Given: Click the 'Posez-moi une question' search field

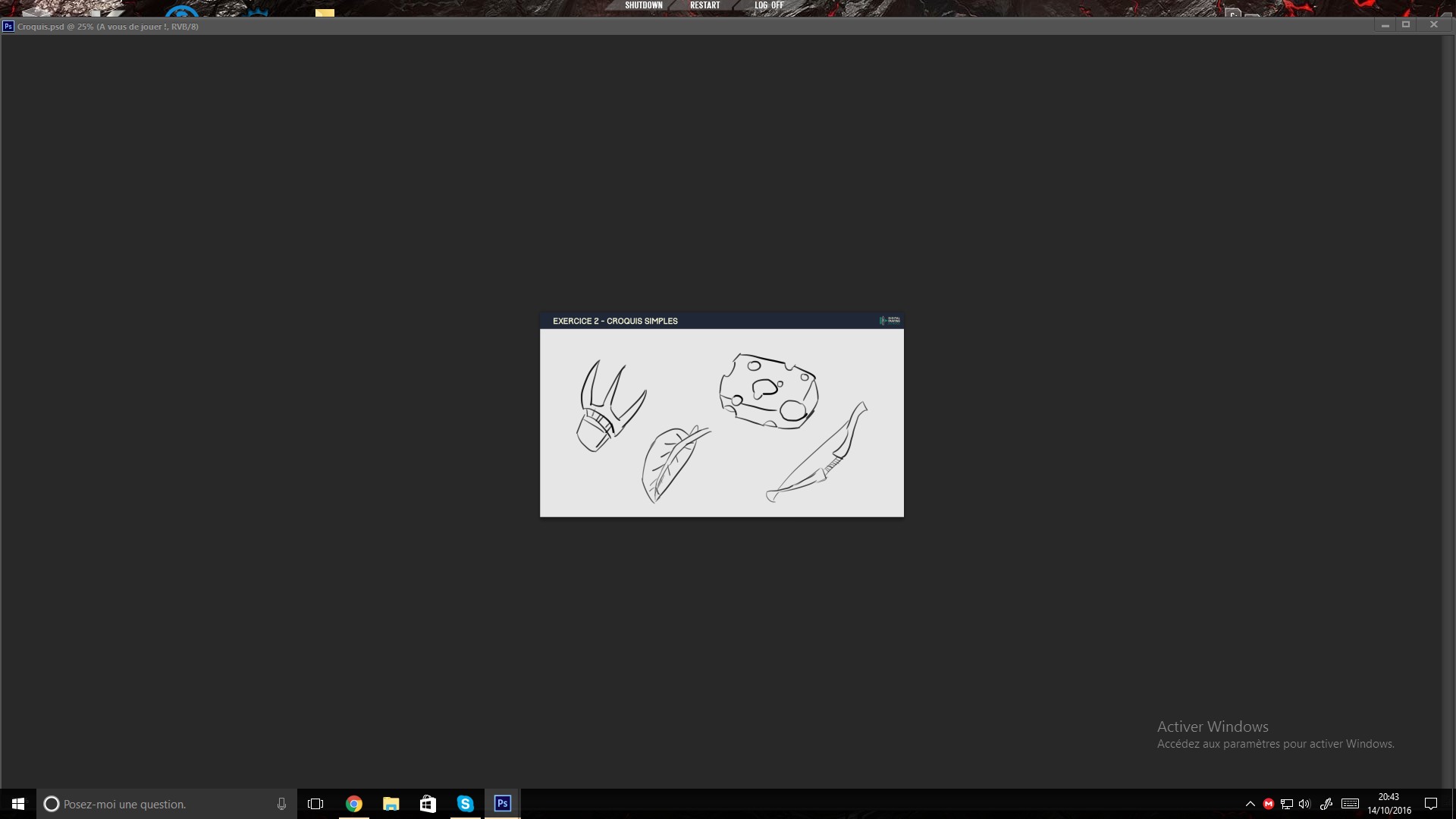Looking at the screenshot, I should 152,804.
